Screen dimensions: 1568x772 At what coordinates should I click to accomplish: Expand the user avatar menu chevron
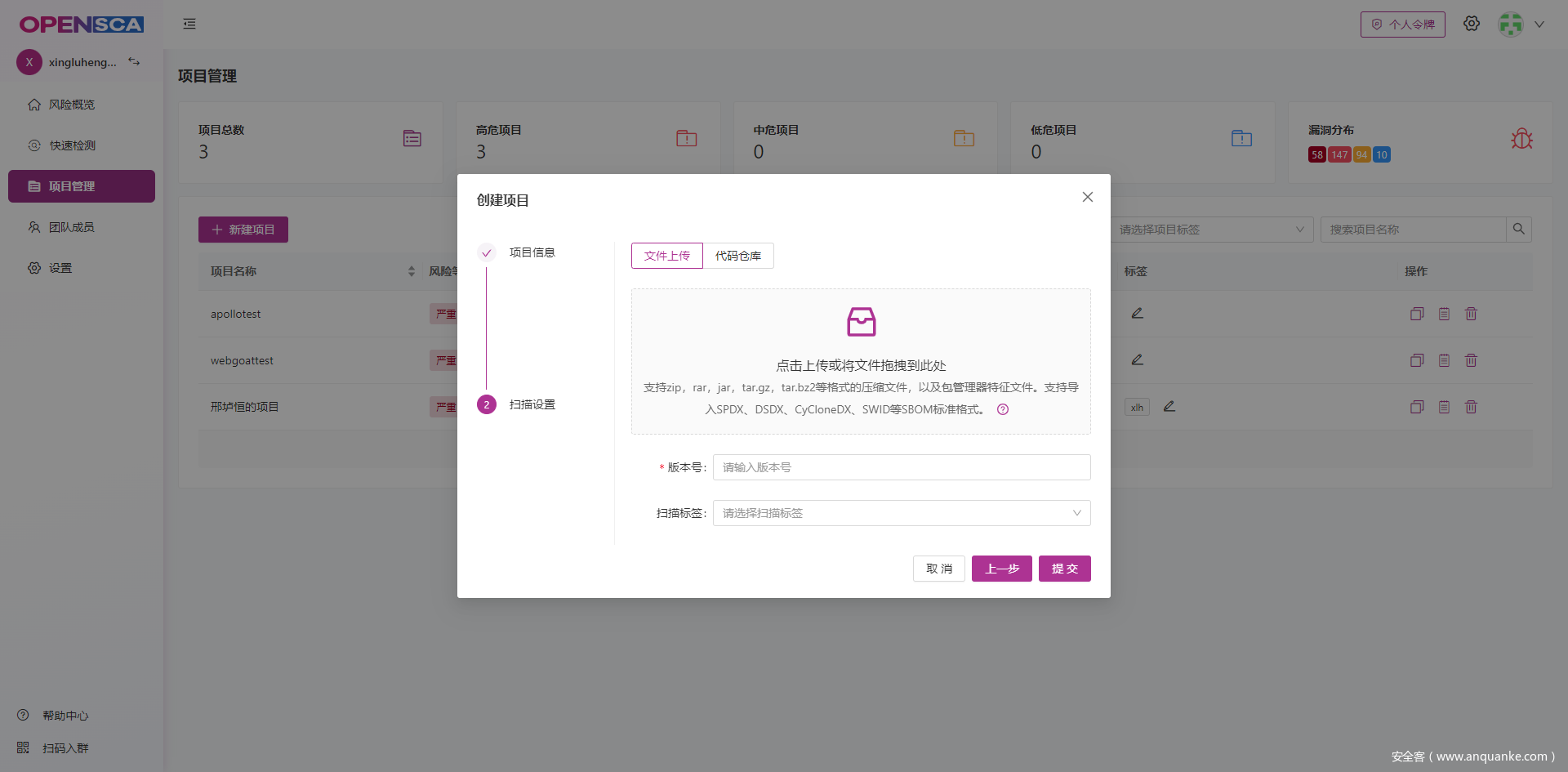(1539, 25)
